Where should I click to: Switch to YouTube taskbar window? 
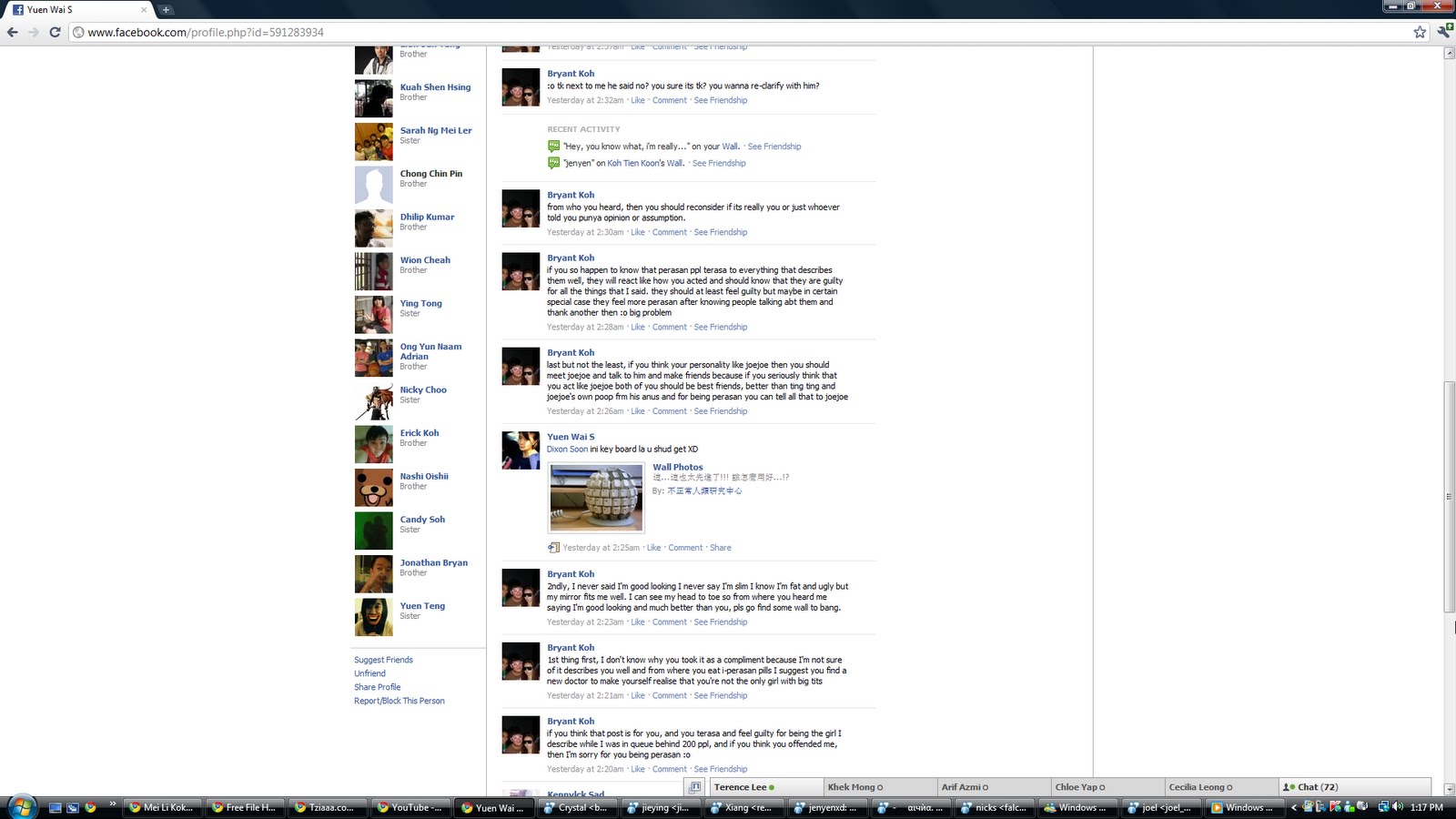tap(409, 807)
